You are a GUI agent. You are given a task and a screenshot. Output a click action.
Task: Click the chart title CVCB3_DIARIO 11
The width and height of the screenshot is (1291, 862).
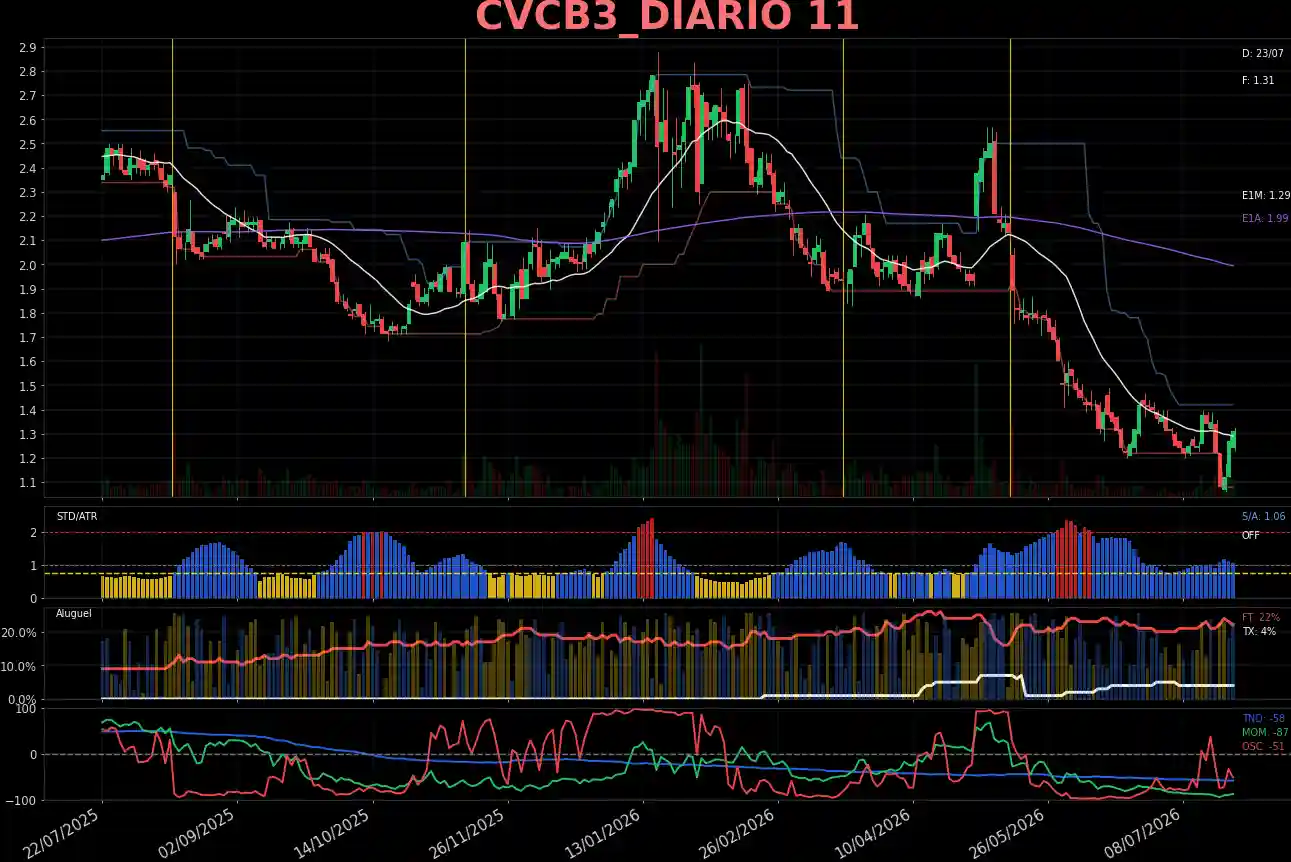667,17
